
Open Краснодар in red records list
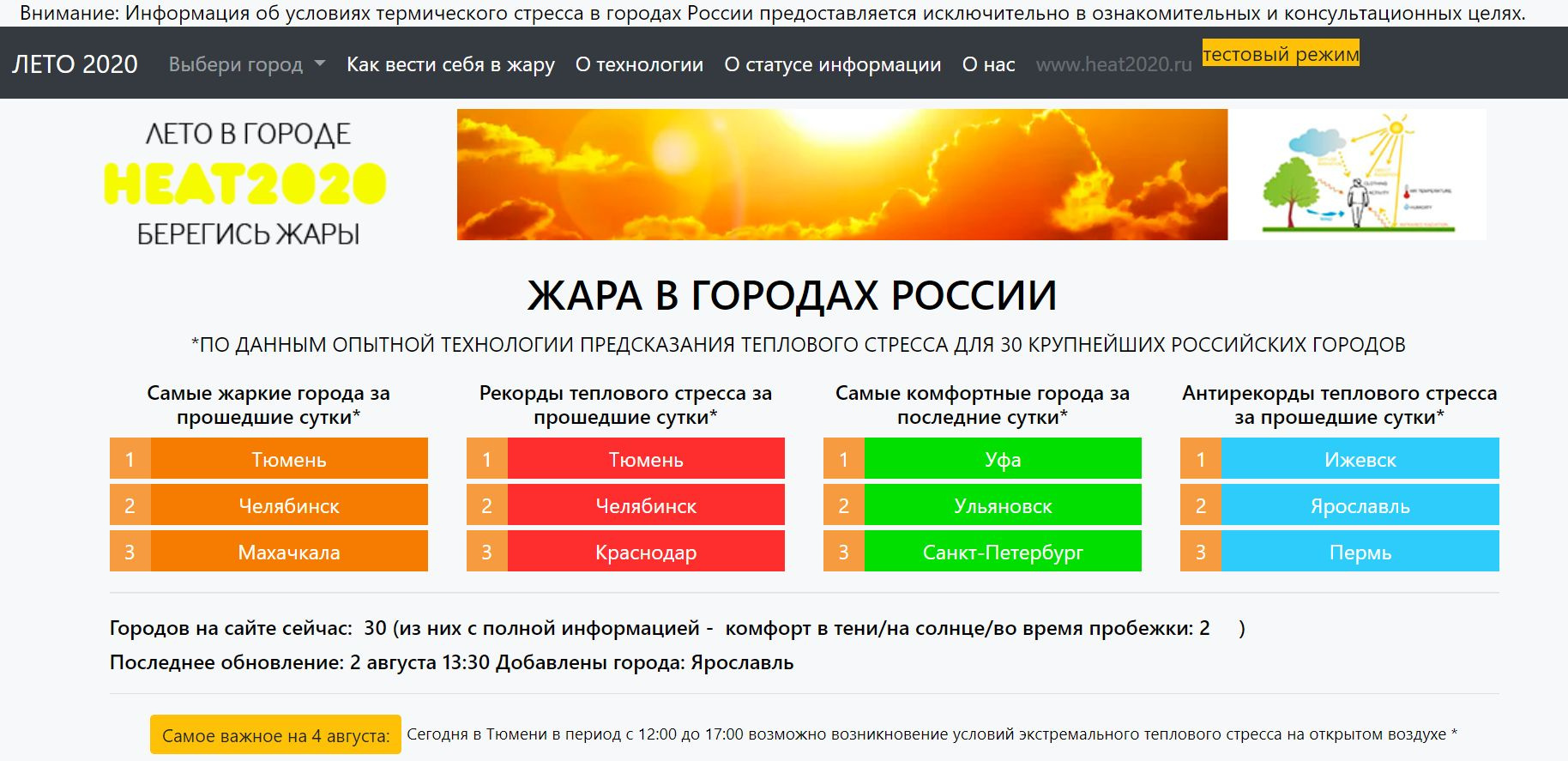point(646,552)
